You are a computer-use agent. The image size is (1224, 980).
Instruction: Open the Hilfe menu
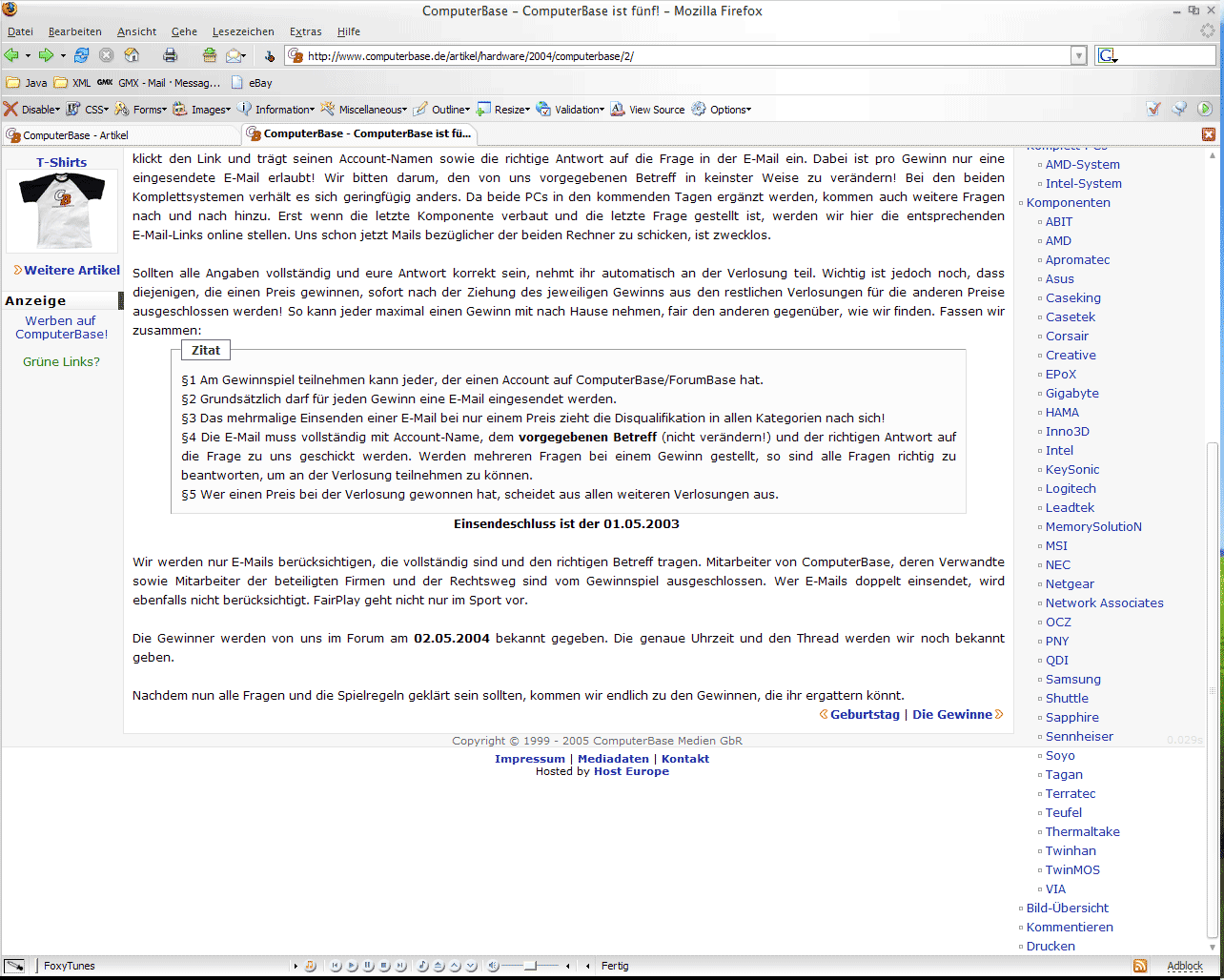349,31
